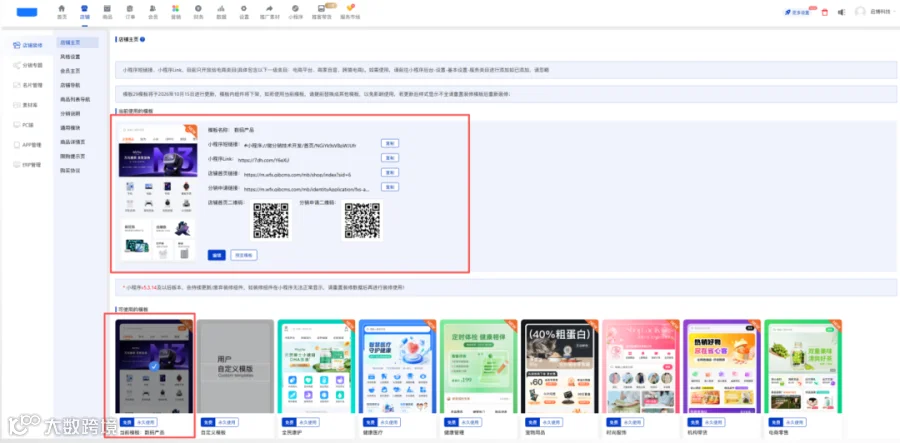Select 分销专题 in the left sidebar

[28, 65]
